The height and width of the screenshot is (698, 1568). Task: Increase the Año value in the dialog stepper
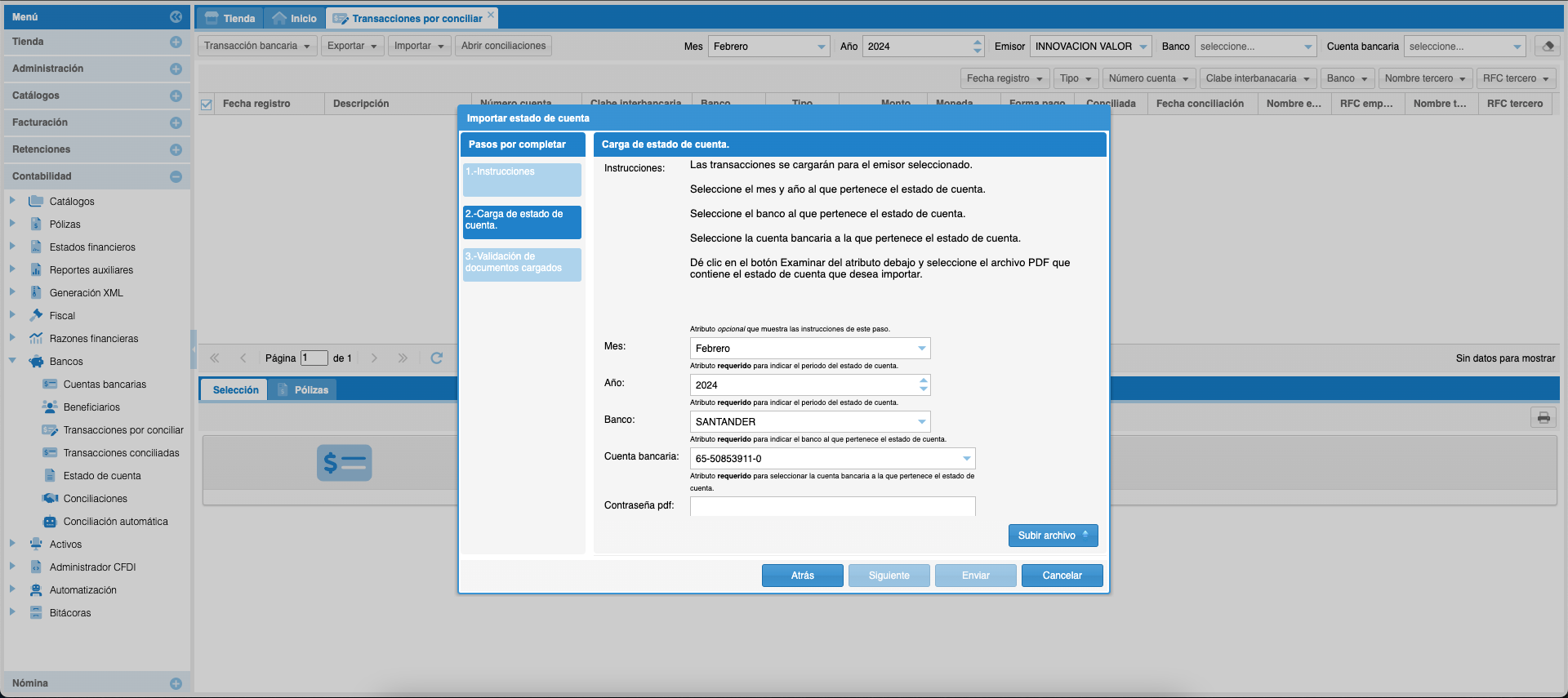[x=923, y=380]
